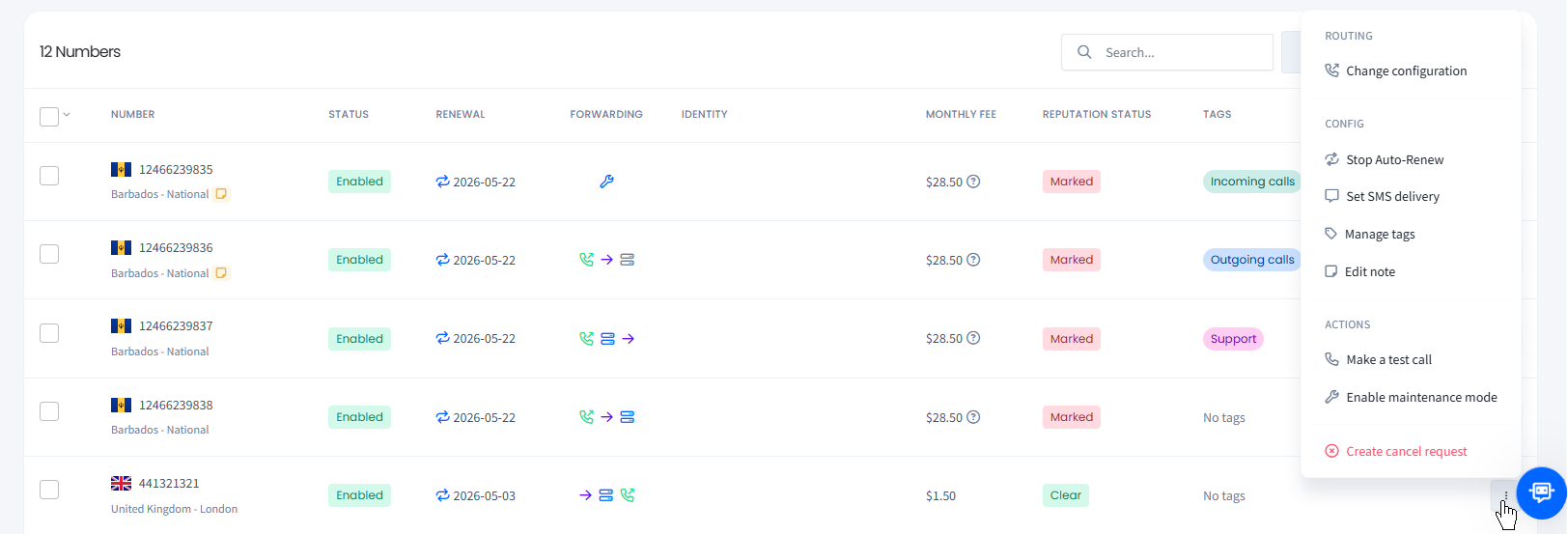Click the auto-renew icon for 12466239836
This screenshot has width=1568, height=534.
pos(442,260)
